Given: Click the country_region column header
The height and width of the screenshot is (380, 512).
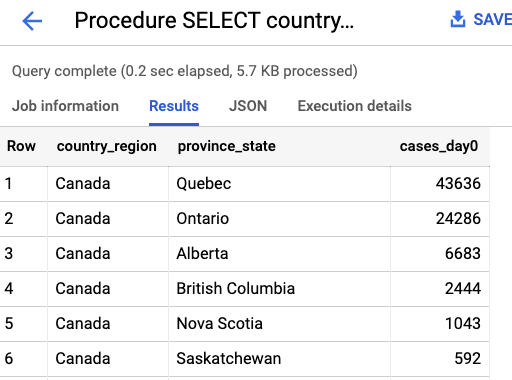Looking at the screenshot, I should pos(107,146).
